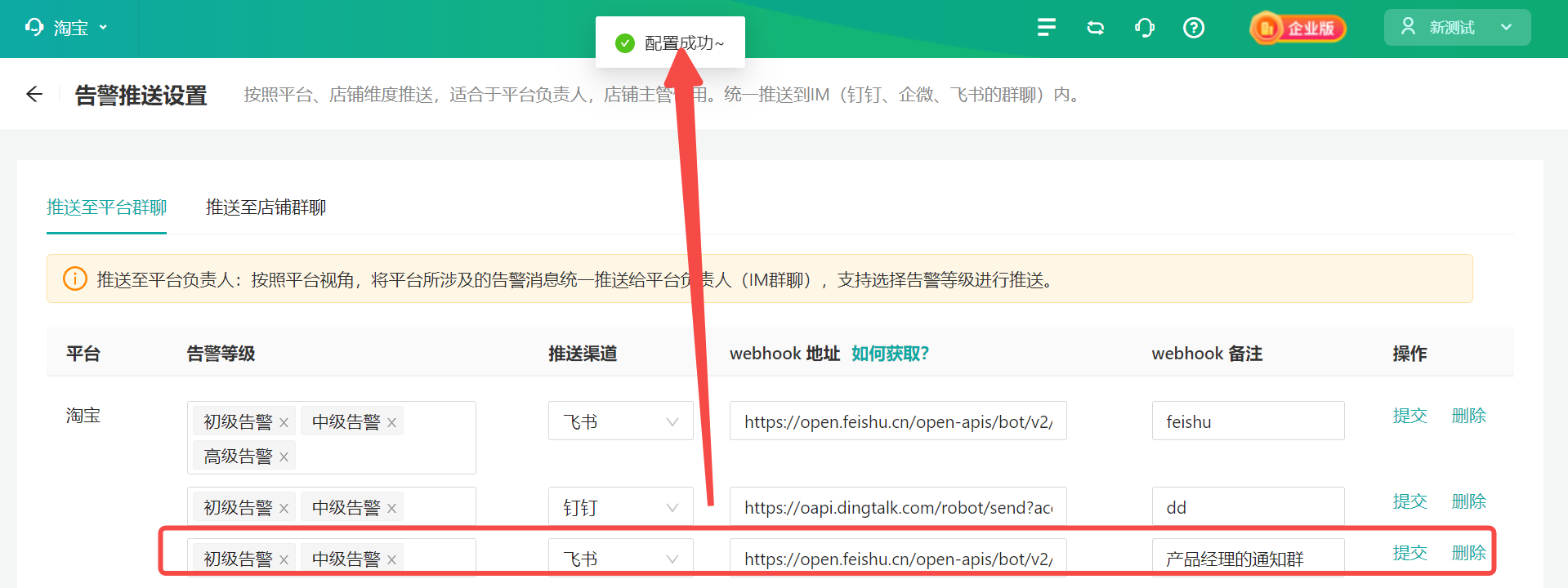Click the back arrow beside 告警推送设置

pyautogui.click(x=34, y=95)
